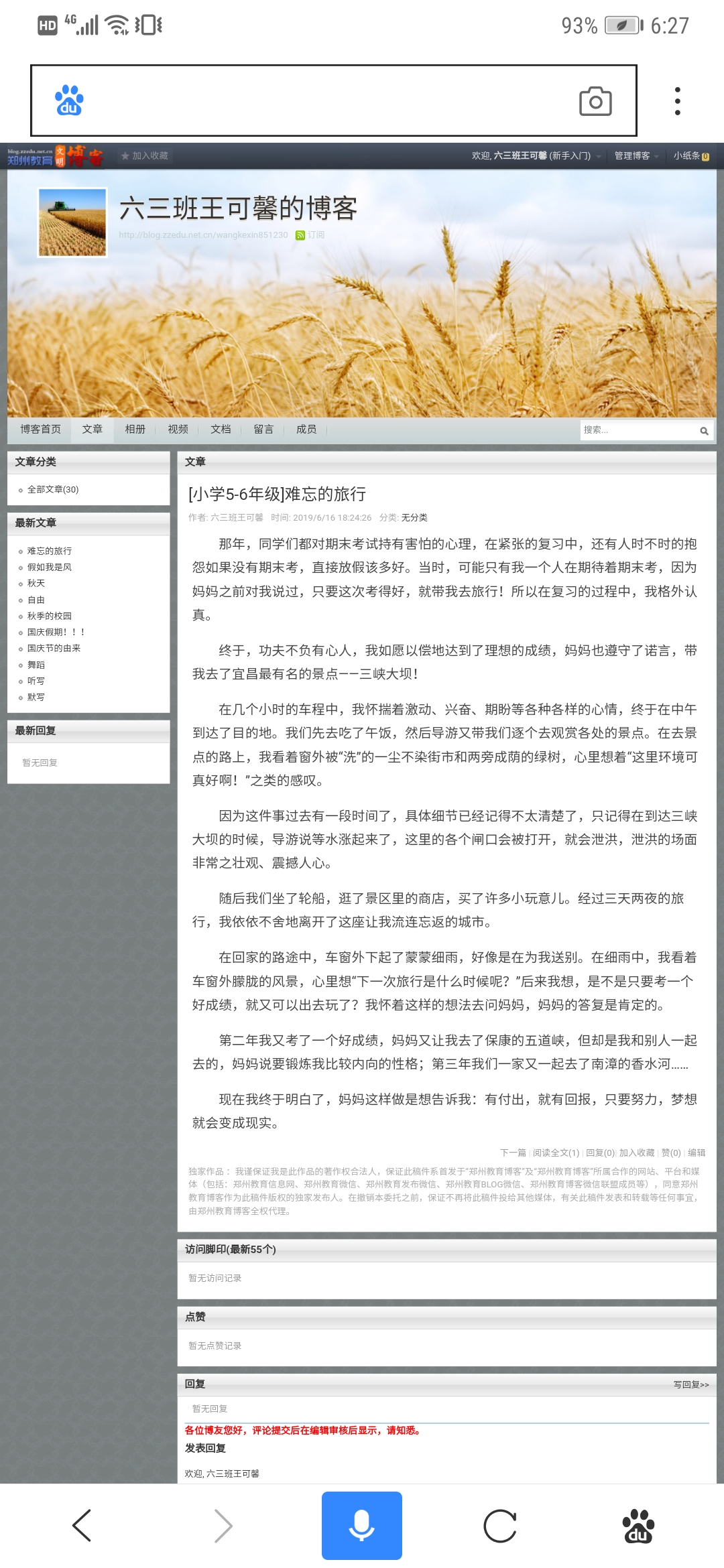724x1568 pixels.
Task: Expand the 六三班王可馨 user dropdown
Action: click(x=598, y=156)
